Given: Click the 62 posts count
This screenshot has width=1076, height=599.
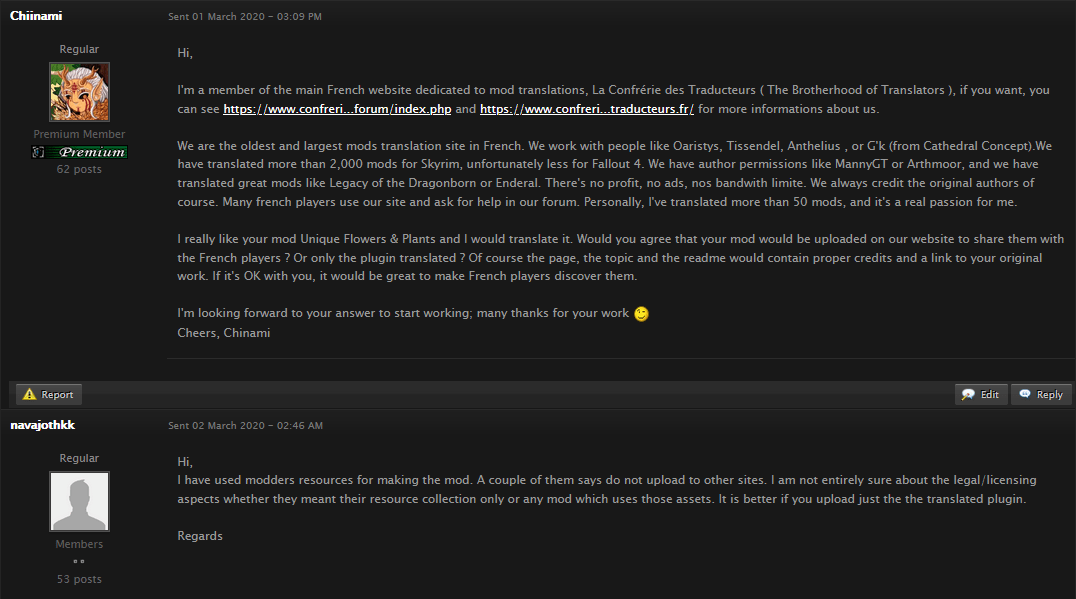Looking at the screenshot, I should click(79, 169).
